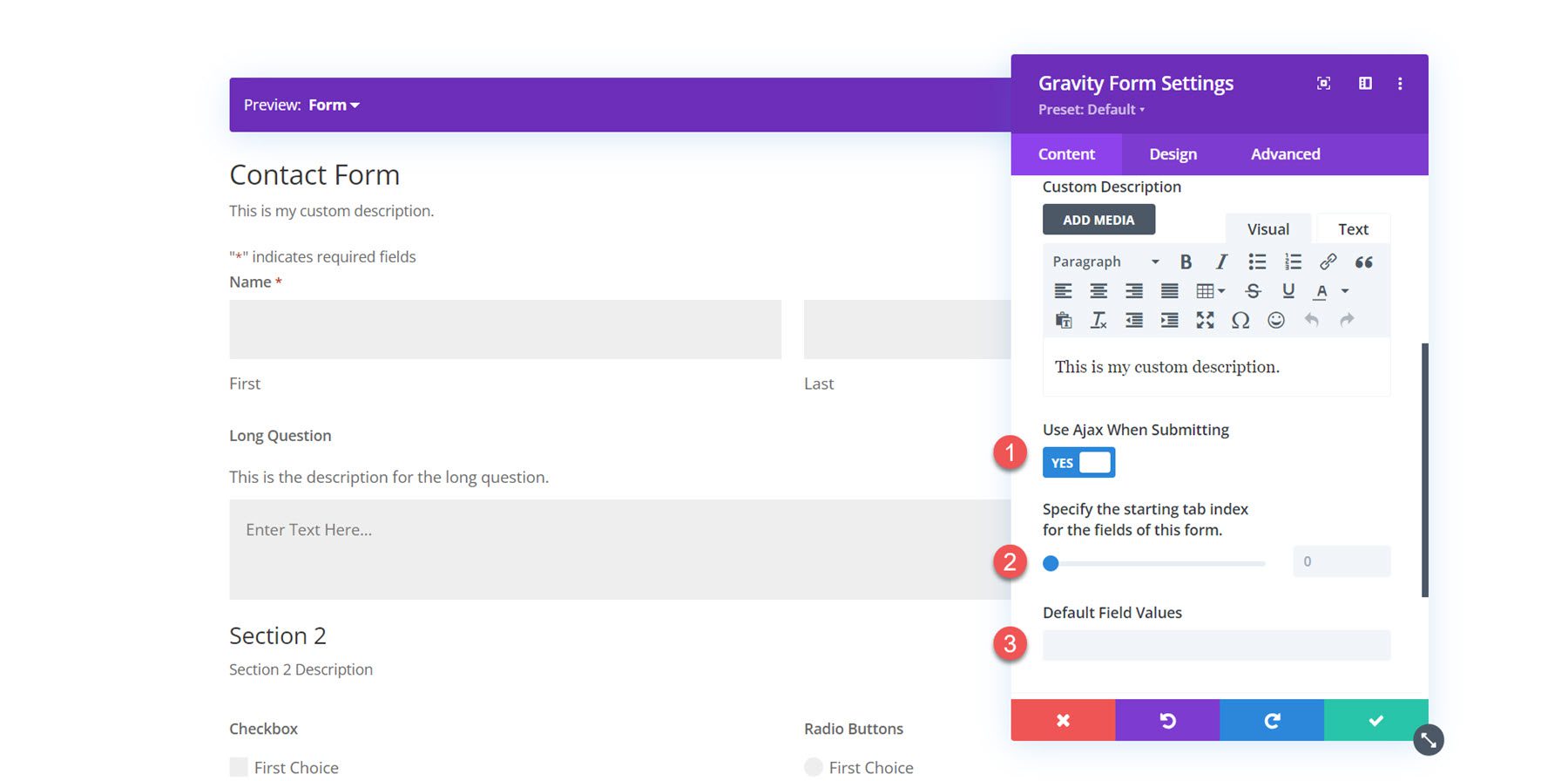Open the table insert menu
The image size is (1568, 781).
(1210, 291)
